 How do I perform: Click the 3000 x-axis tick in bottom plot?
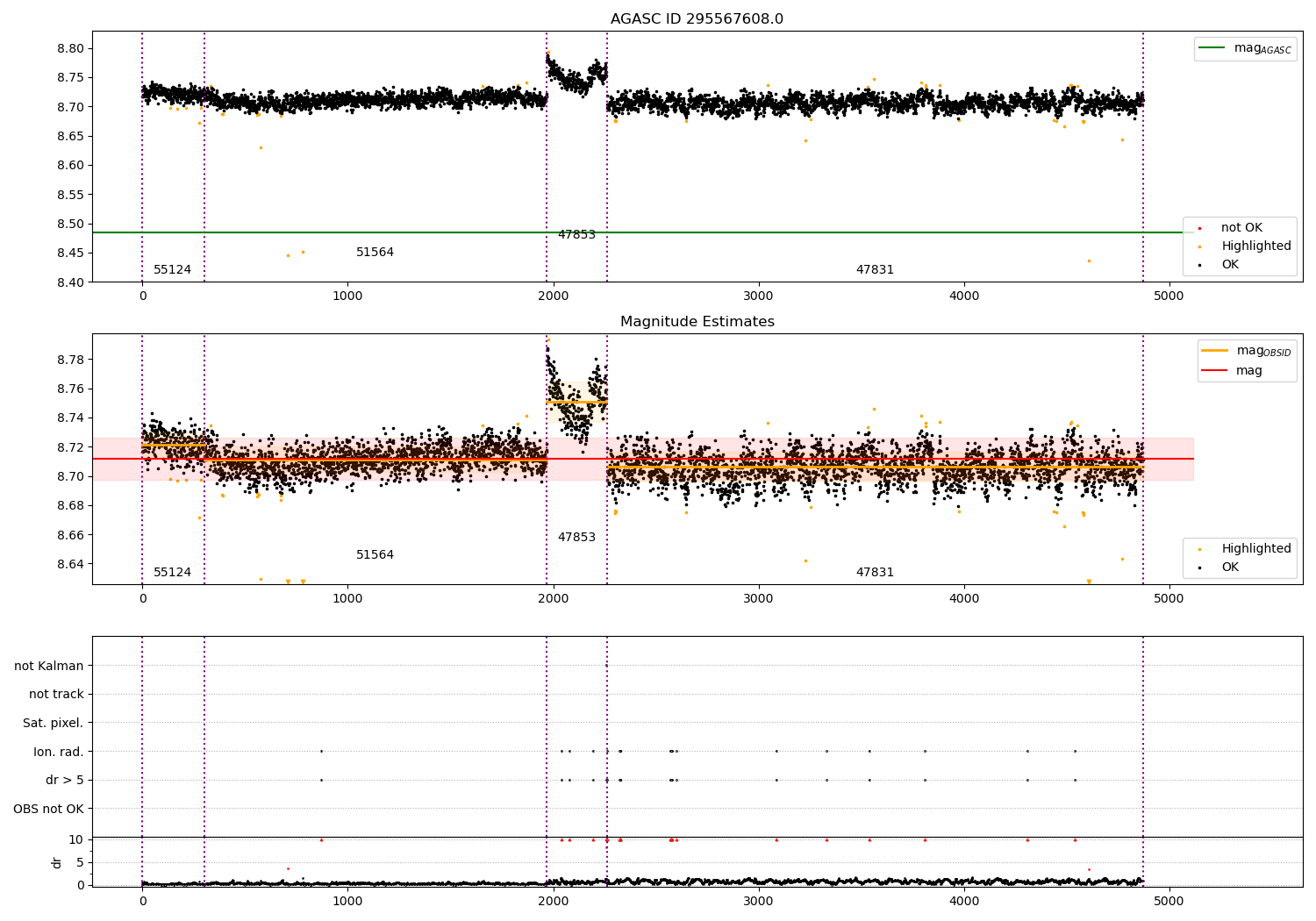click(x=759, y=903)
